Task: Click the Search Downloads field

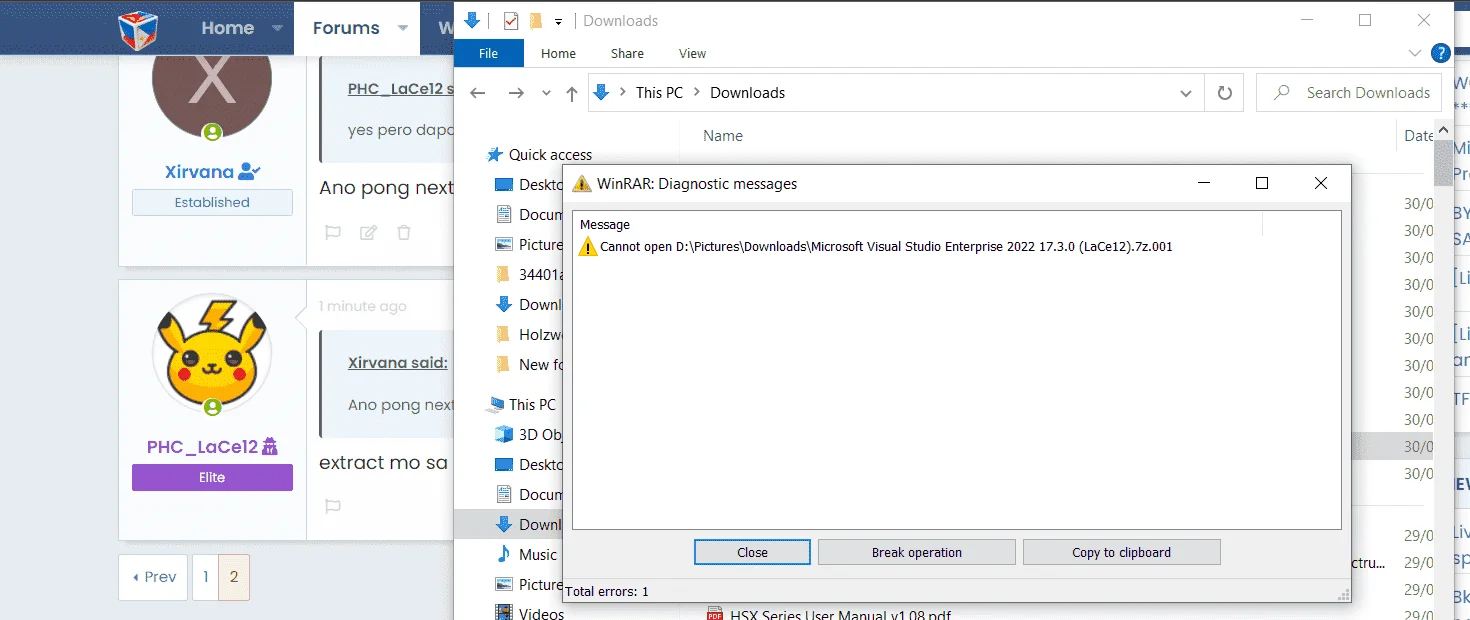Action: click(1349, 93)
